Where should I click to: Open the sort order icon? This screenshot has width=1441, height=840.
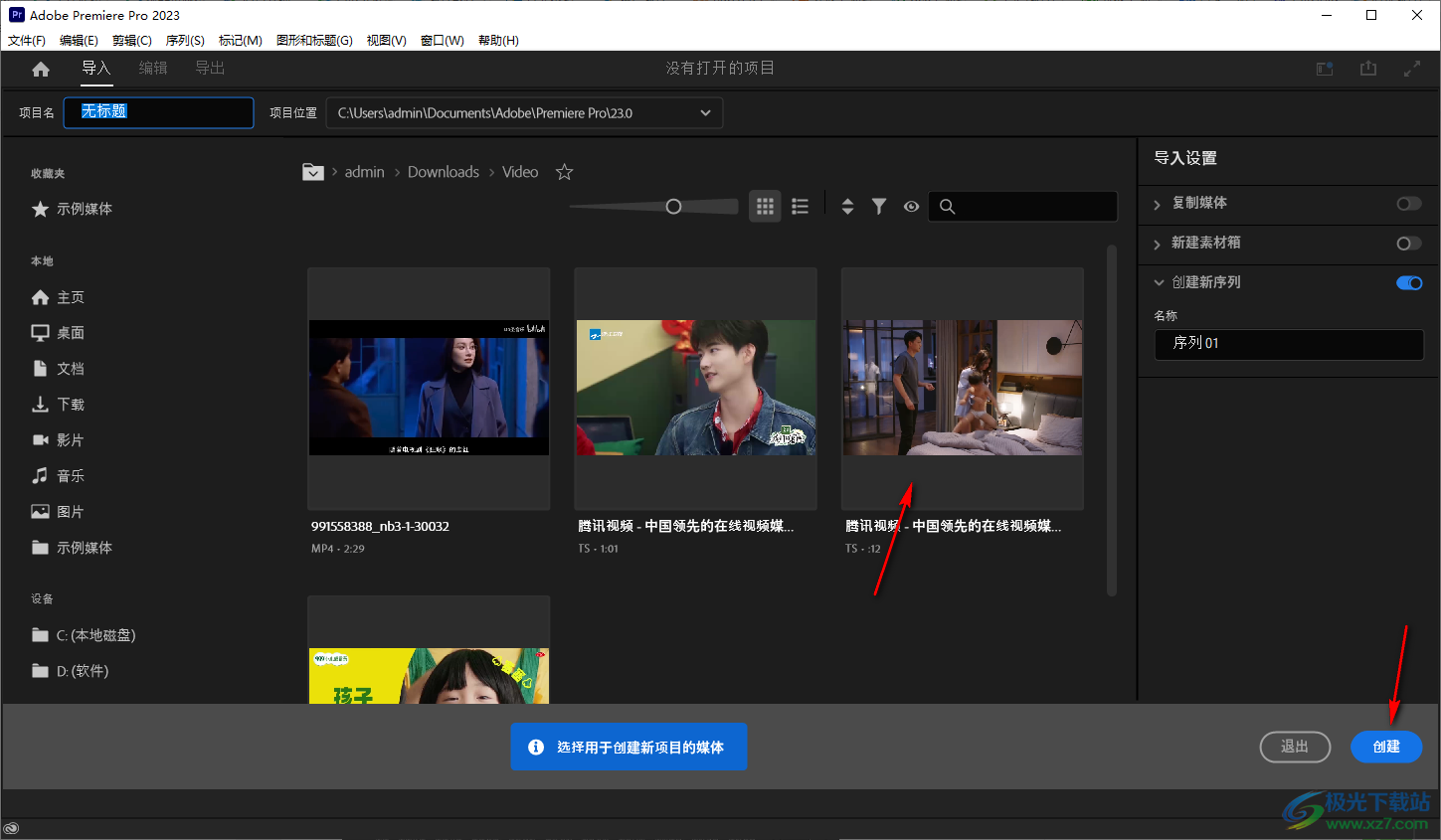847,206
